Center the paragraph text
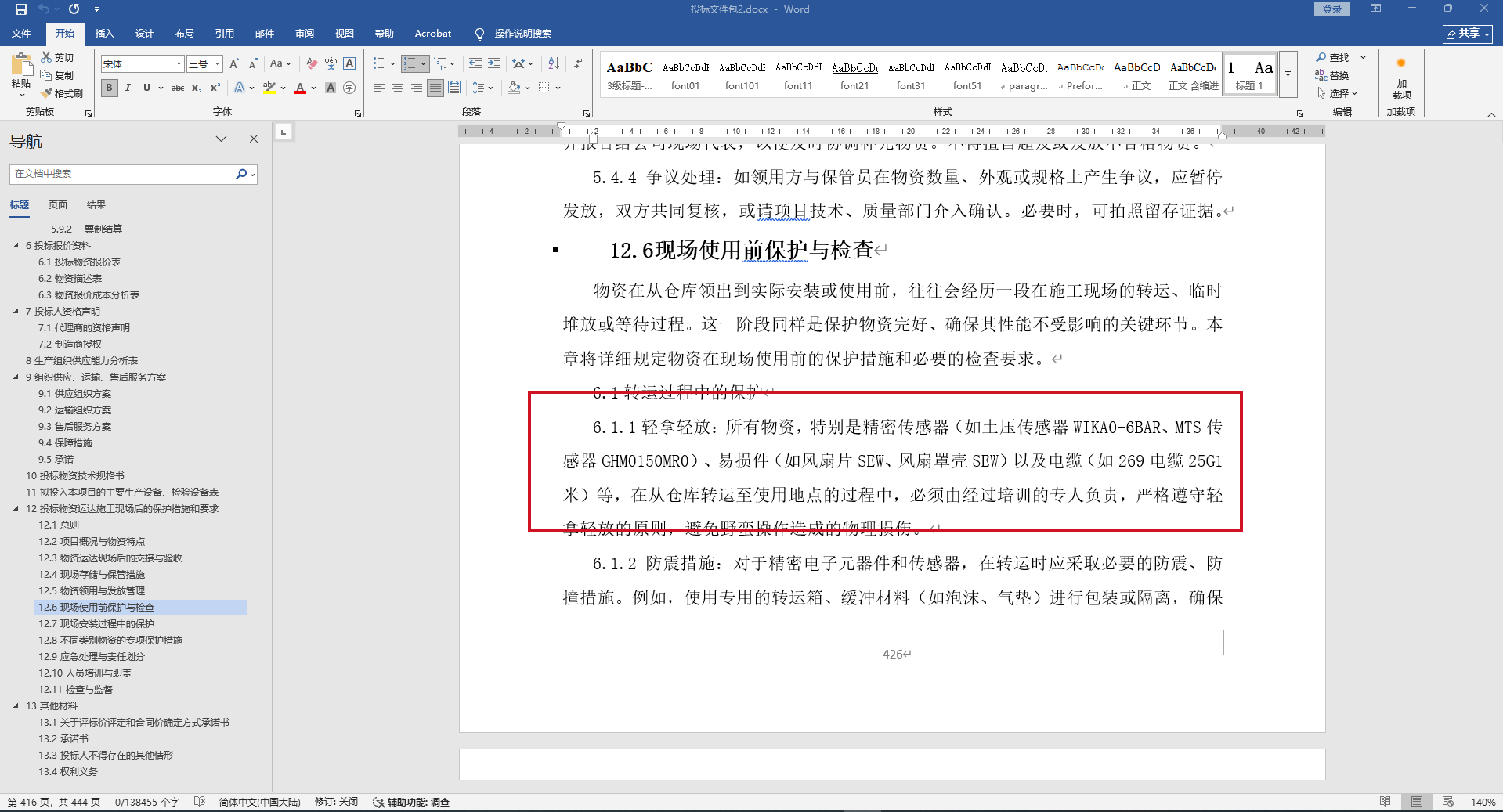Screen dimensions: 1503x812 [398, 88]
